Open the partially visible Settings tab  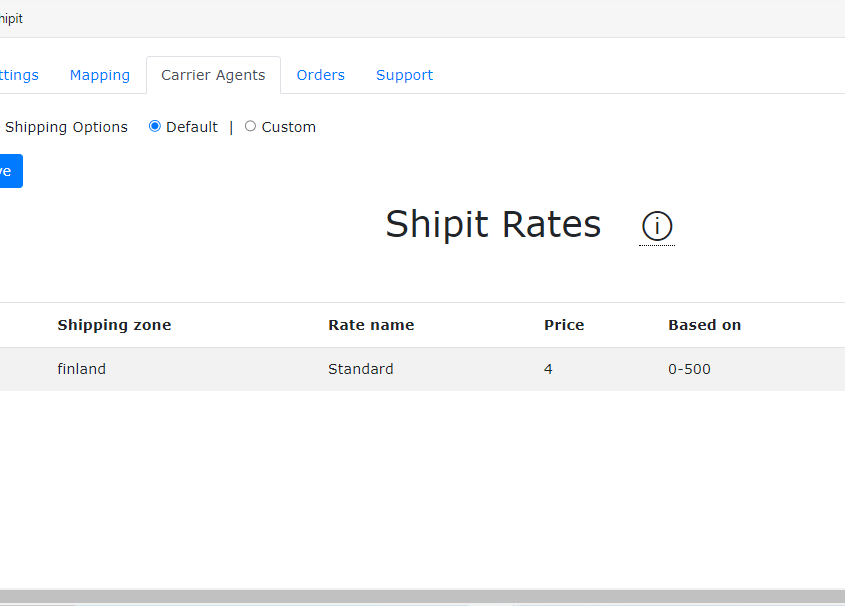tap(19, 75)
